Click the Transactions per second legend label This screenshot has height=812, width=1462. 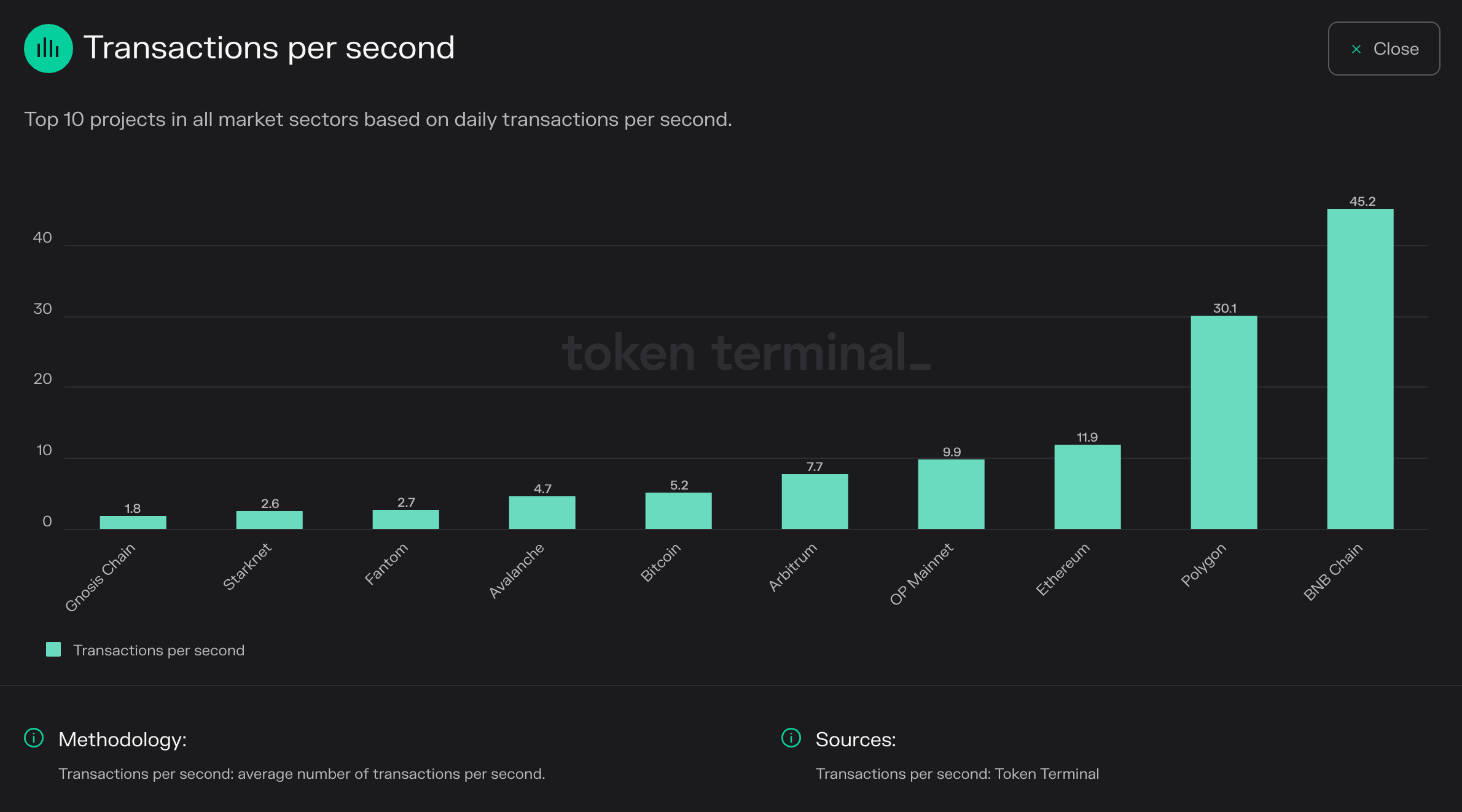[159, 650]
